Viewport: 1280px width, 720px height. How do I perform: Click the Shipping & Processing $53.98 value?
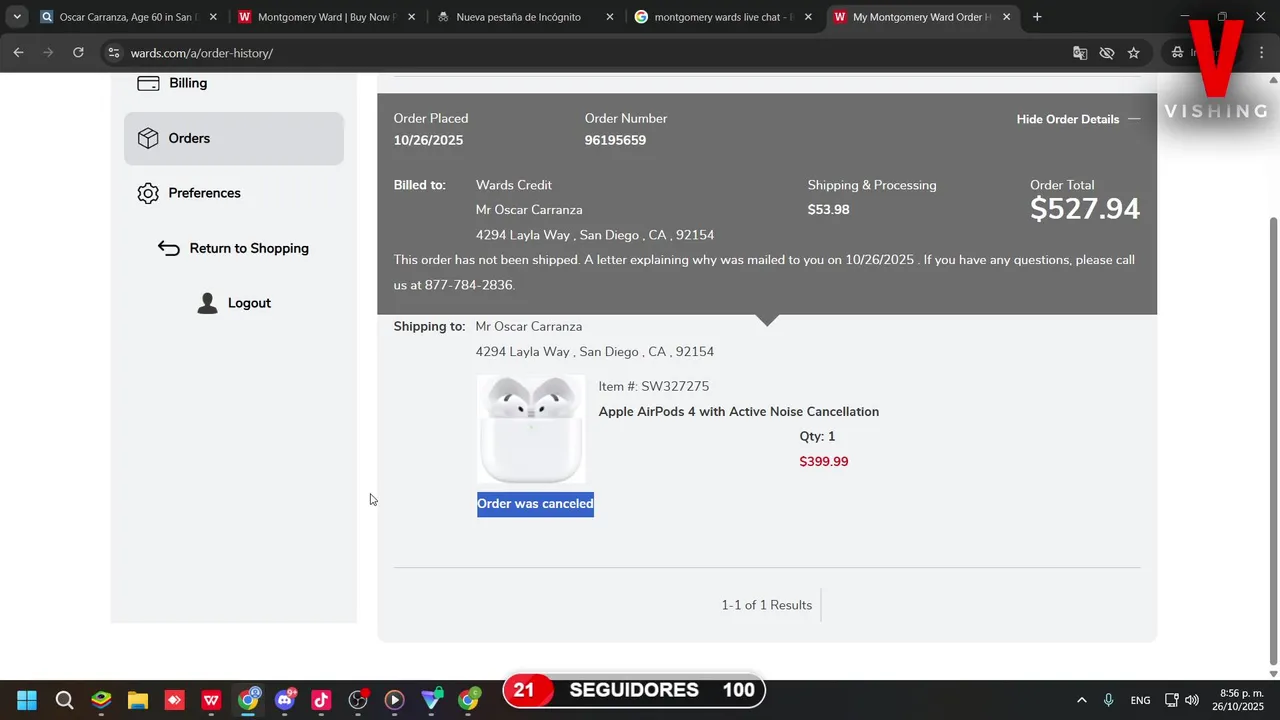point(828,210)
